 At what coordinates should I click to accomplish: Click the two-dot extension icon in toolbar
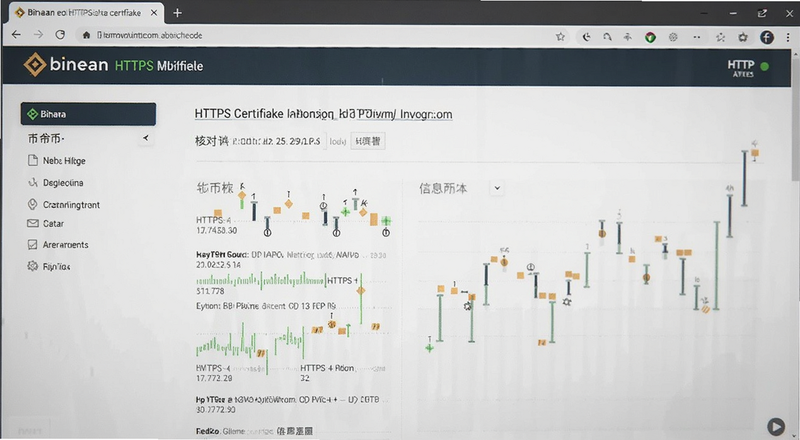point(697,37)
